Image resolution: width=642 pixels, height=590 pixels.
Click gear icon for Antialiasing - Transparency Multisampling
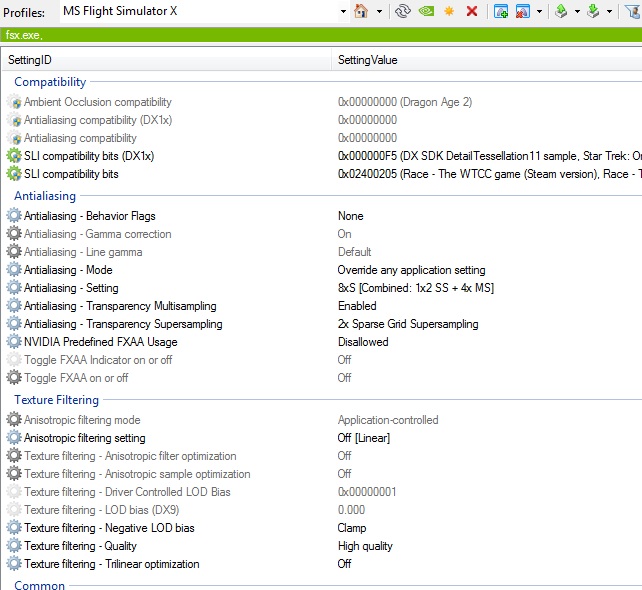tap(14, 305)
